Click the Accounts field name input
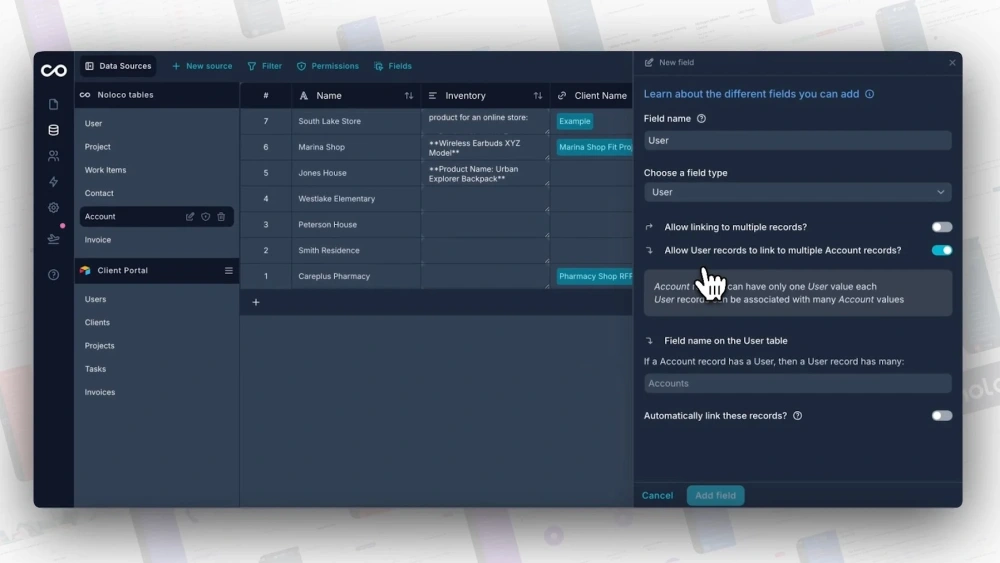Screen dimensions: 1000x563 [x=797, y=383]
